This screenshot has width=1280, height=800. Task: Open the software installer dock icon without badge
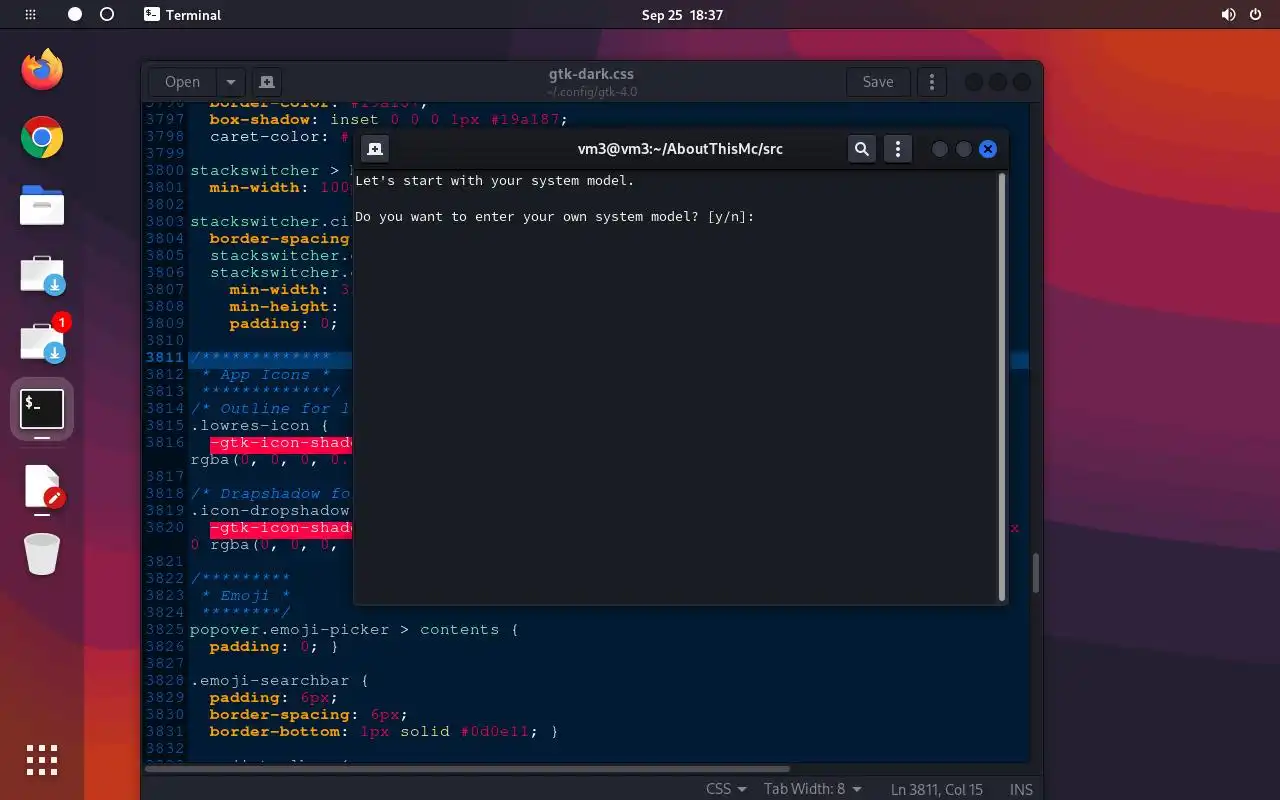click(42, 275)
